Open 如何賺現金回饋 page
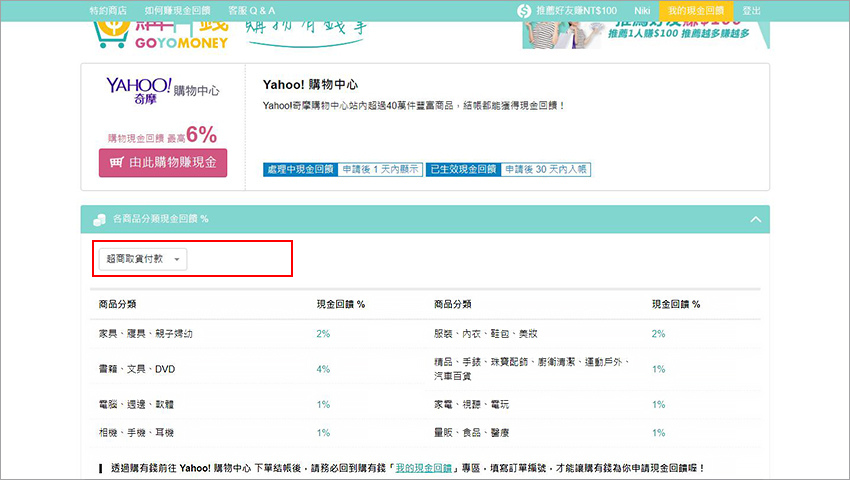 click(177, 10)
